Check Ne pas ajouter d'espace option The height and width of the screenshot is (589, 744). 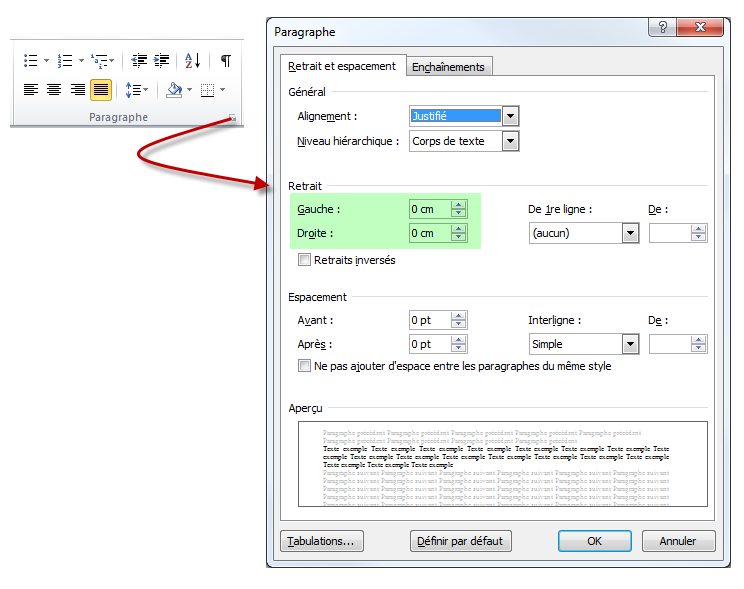305,366
